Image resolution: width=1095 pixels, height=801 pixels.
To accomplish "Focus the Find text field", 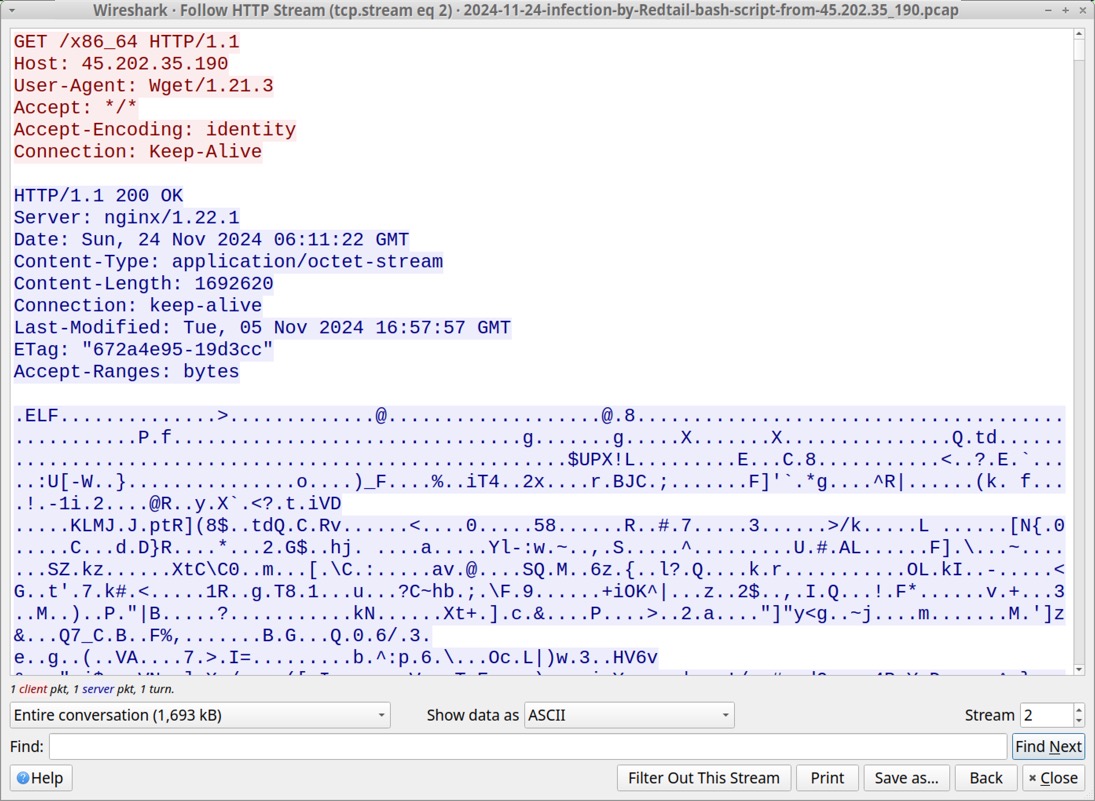I will tap(528, 747).
